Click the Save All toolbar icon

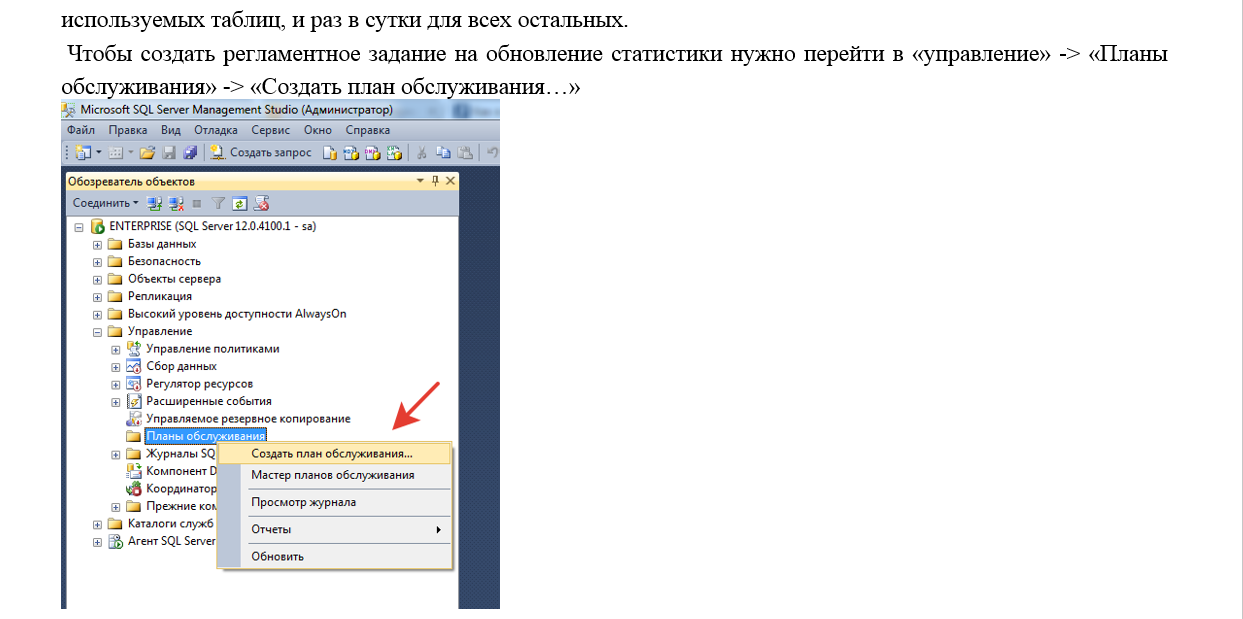[189, 153]
